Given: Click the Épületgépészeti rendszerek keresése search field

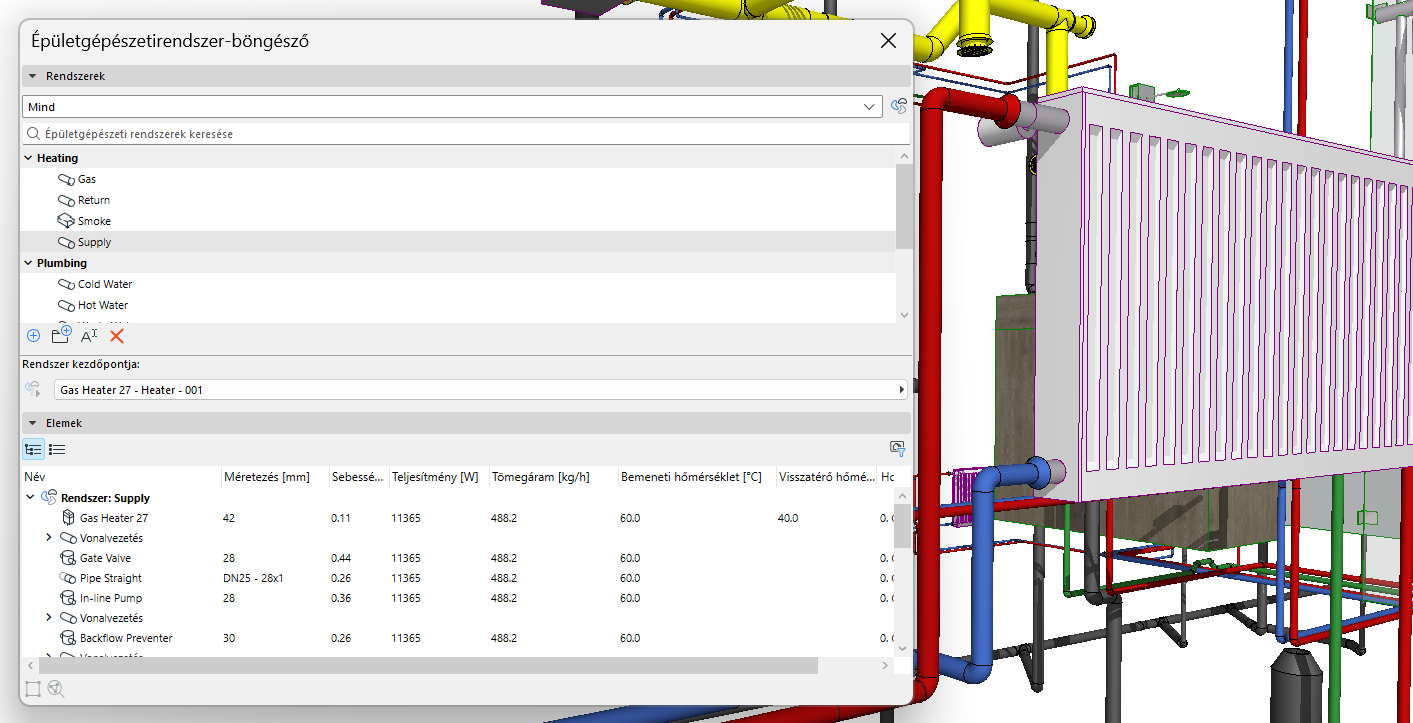Looking at the screenshot, I should 465,133.
